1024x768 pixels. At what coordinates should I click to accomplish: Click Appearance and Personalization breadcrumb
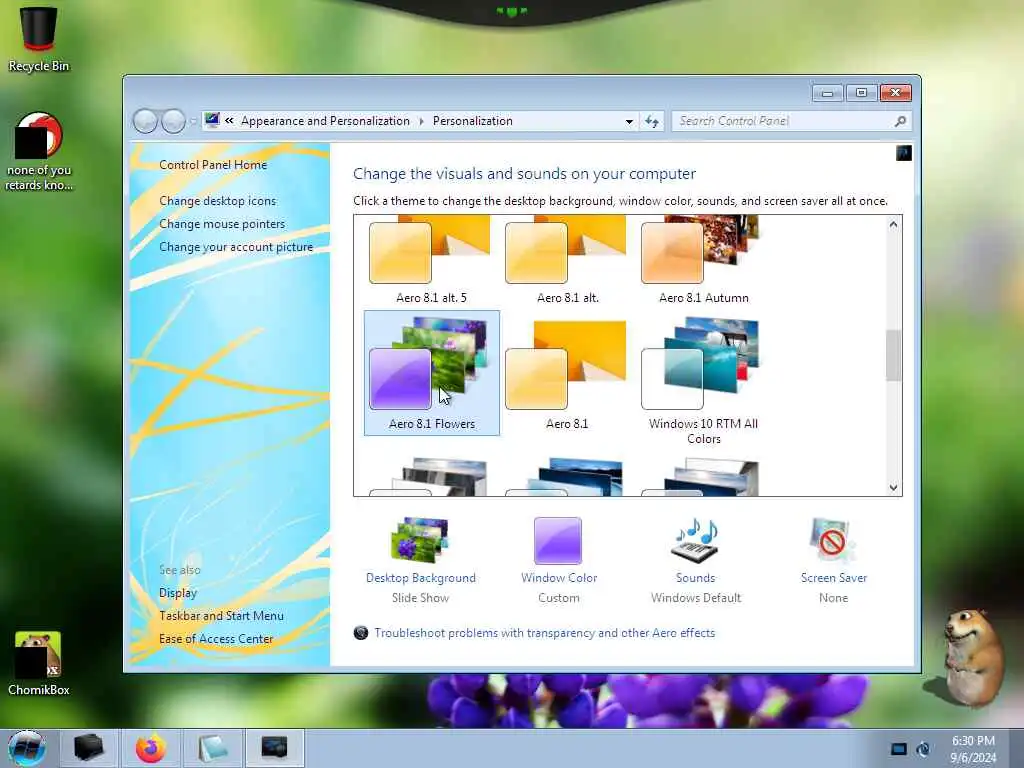[325, 121]
